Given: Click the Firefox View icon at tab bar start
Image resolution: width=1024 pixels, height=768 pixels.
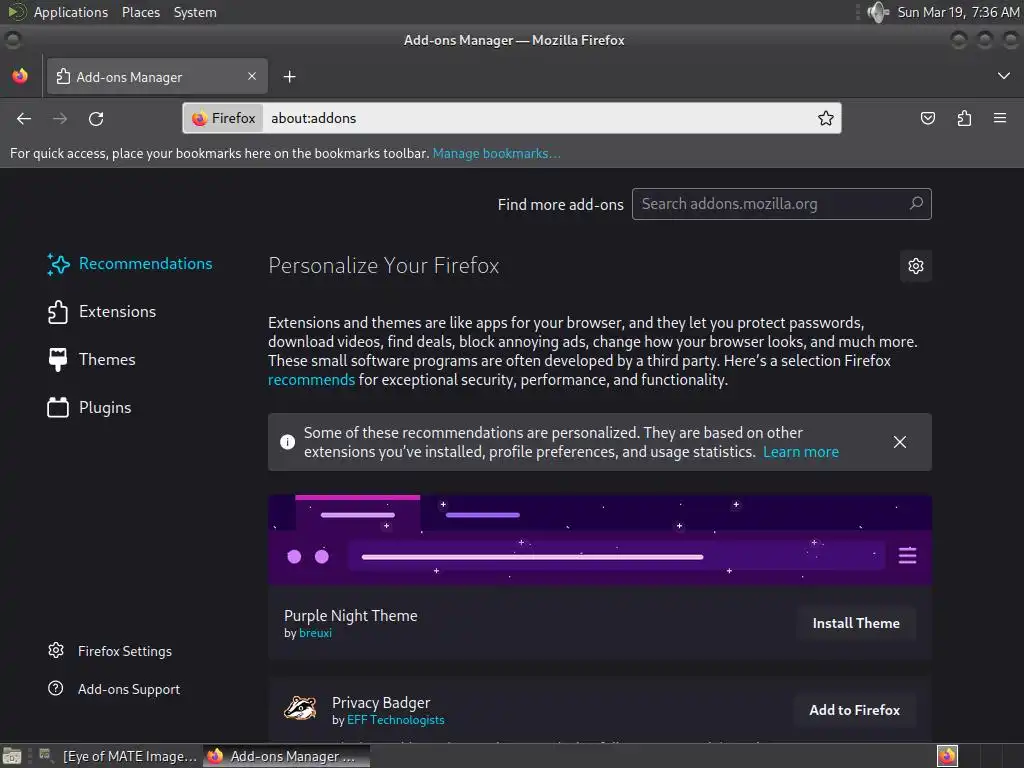Looking at the screenshot, I should (20, 76).
